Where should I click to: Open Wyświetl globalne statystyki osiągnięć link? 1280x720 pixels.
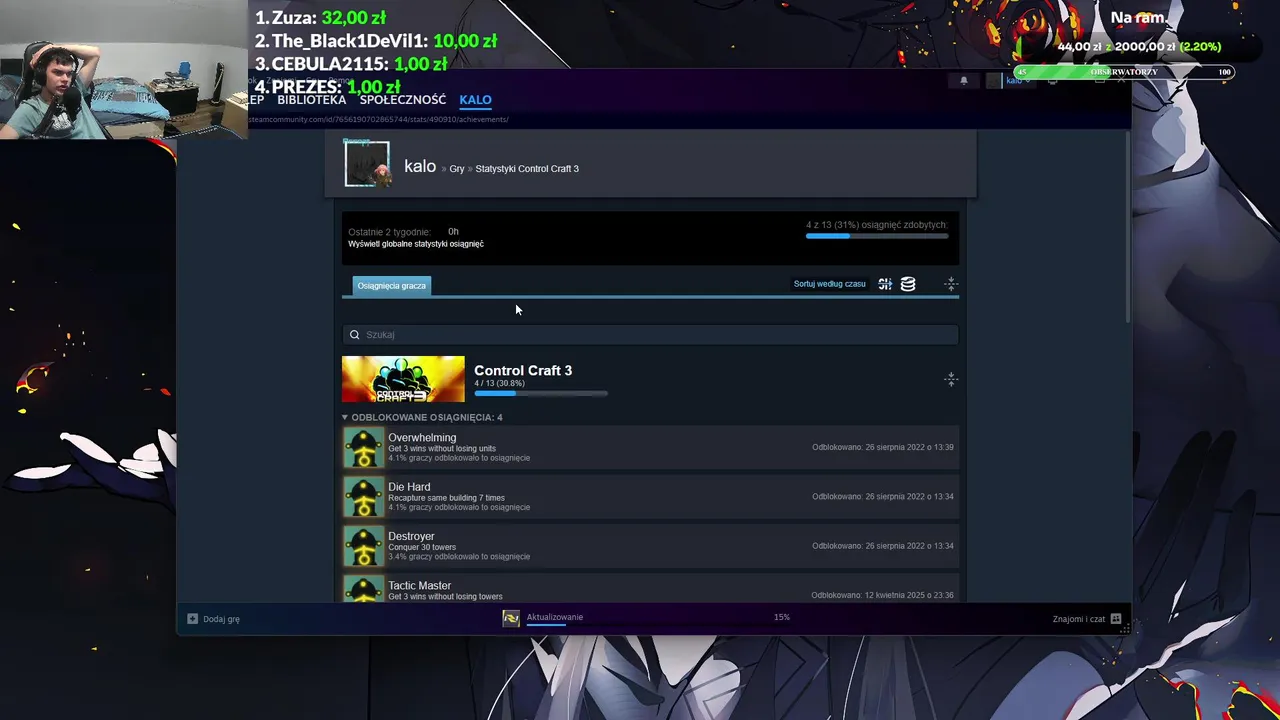tap(416, 244)
